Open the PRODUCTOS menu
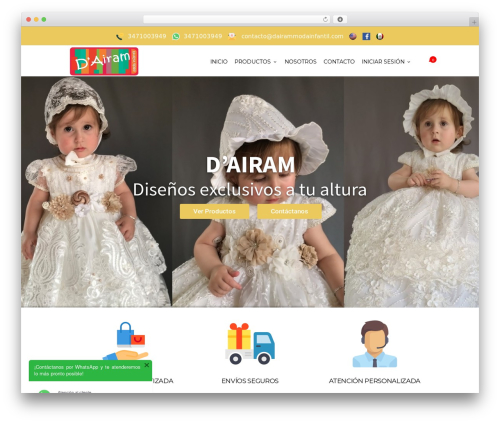 coord(253,62)
